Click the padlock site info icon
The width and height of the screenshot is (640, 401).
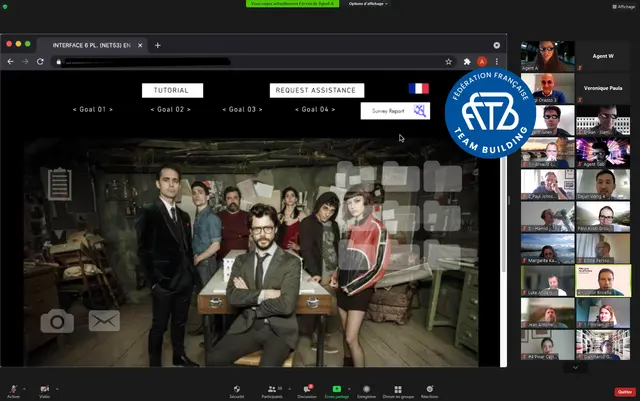pyautogui.click(x=58, y=62)
